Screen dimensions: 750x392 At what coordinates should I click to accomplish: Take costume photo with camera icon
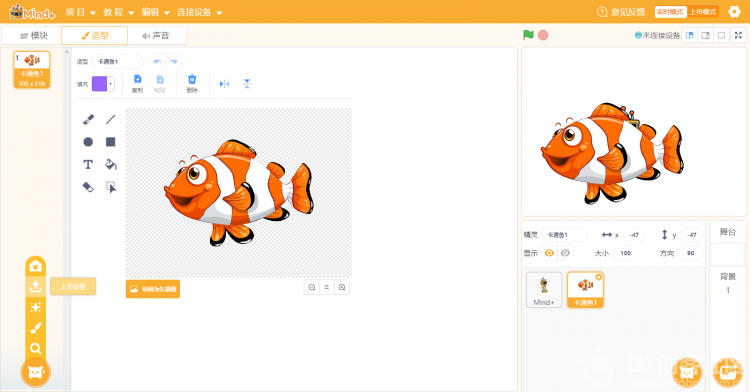pyautogui.click(x=35, y=266)
